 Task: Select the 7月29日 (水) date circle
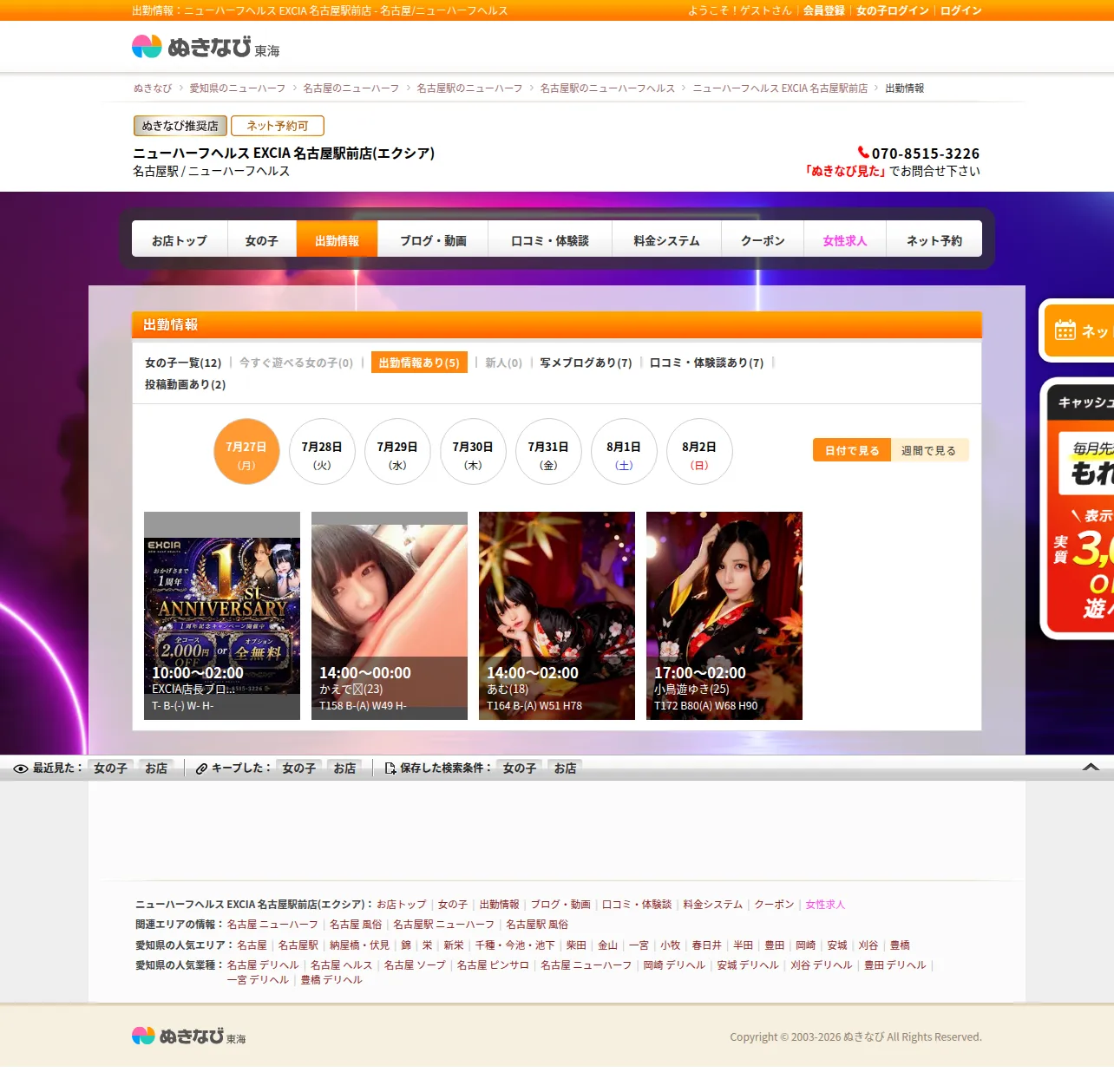click(x=397, y=452)
